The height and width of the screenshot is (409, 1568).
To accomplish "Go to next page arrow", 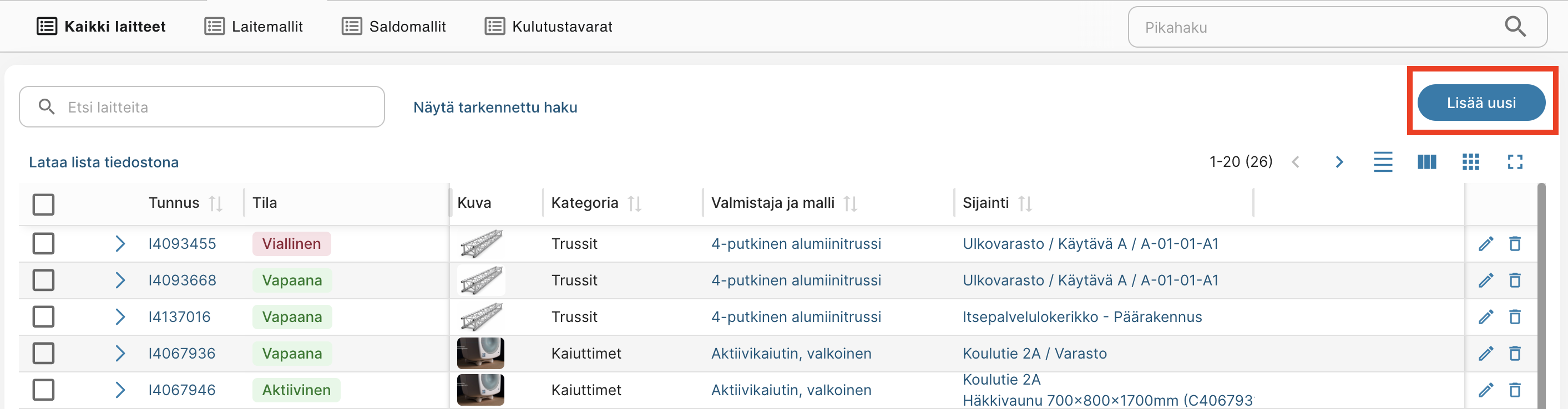I will (1338, 162).
